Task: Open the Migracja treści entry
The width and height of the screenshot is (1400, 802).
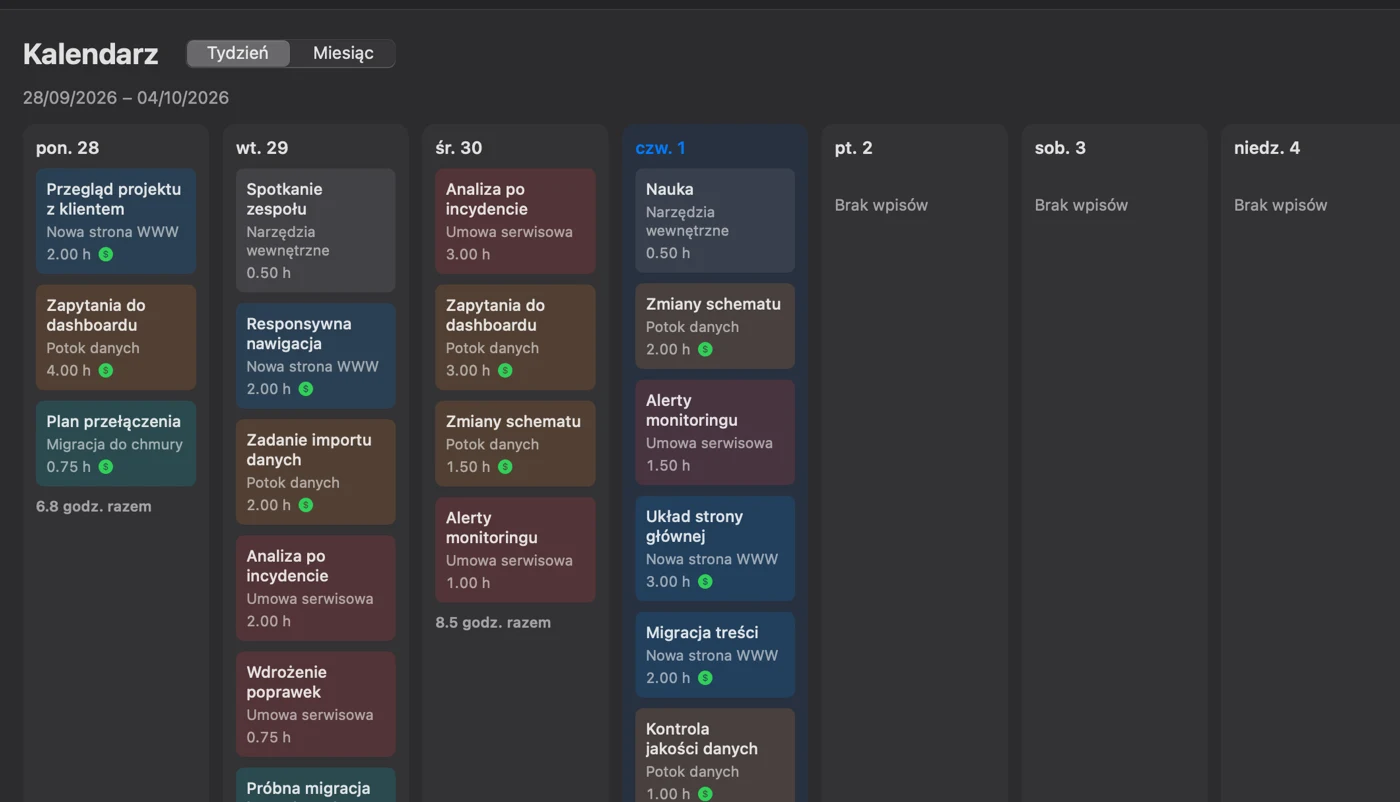Action: (715, 654)
